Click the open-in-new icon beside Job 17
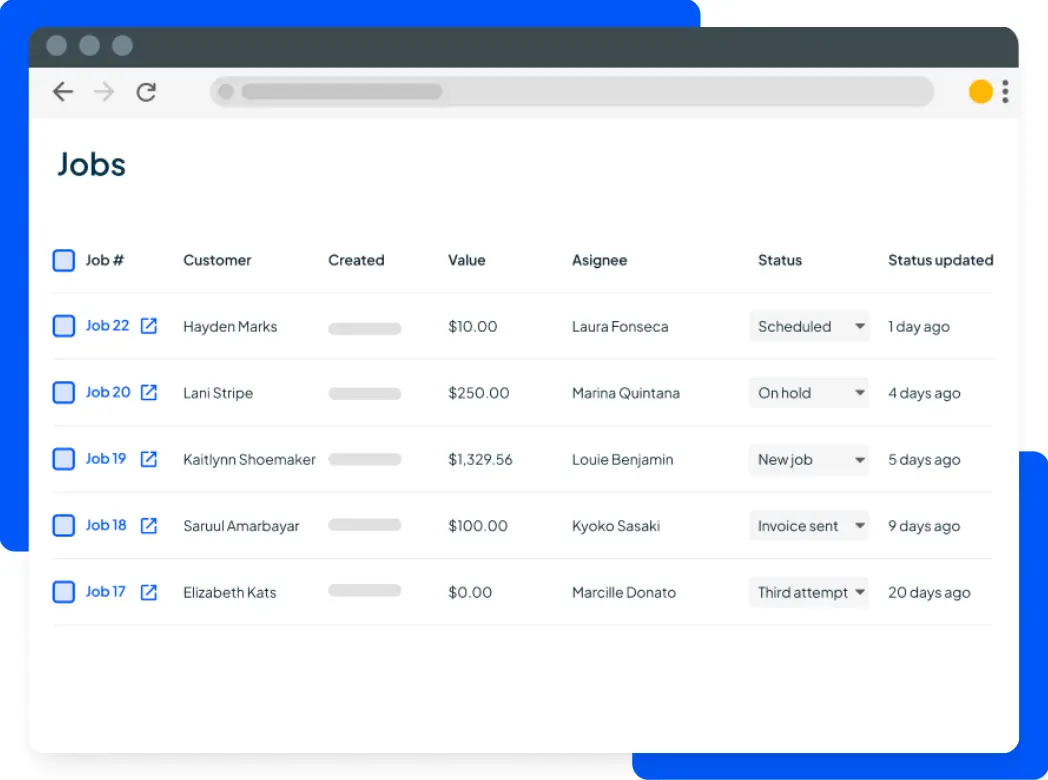 [x=149, y=592]
